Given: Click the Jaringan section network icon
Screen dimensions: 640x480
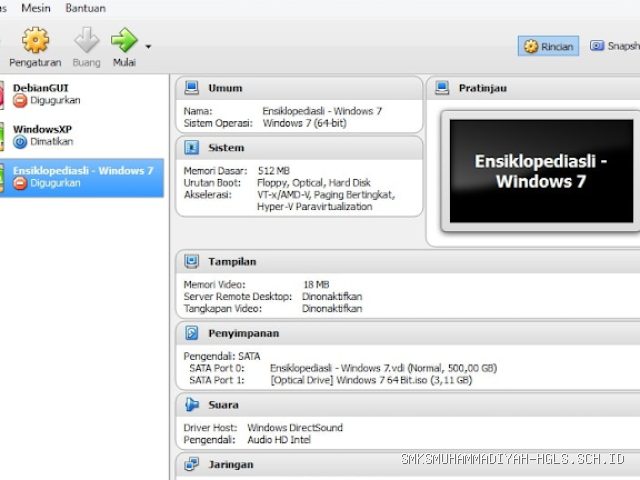Looking at the screenshot, I should point(191,464).
